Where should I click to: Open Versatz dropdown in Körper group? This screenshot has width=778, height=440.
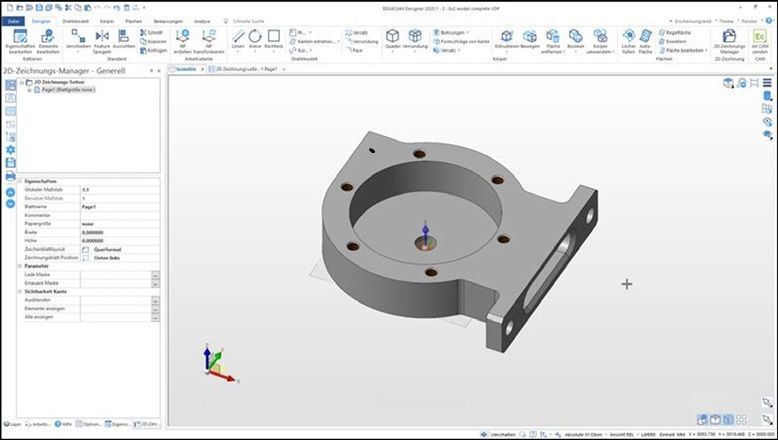(x=446, y=51)
